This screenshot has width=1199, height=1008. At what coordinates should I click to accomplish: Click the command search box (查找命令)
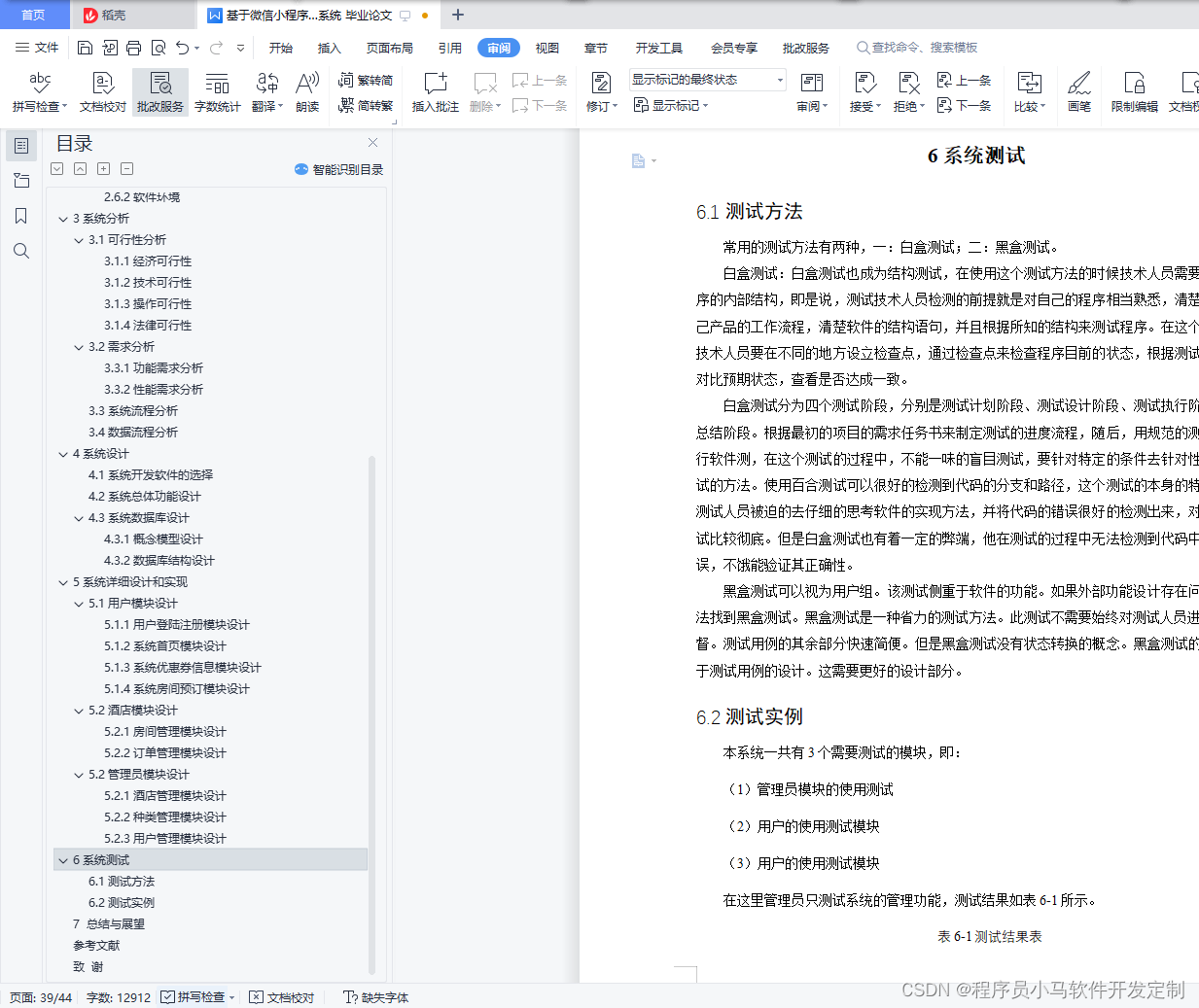click(916, 48)
